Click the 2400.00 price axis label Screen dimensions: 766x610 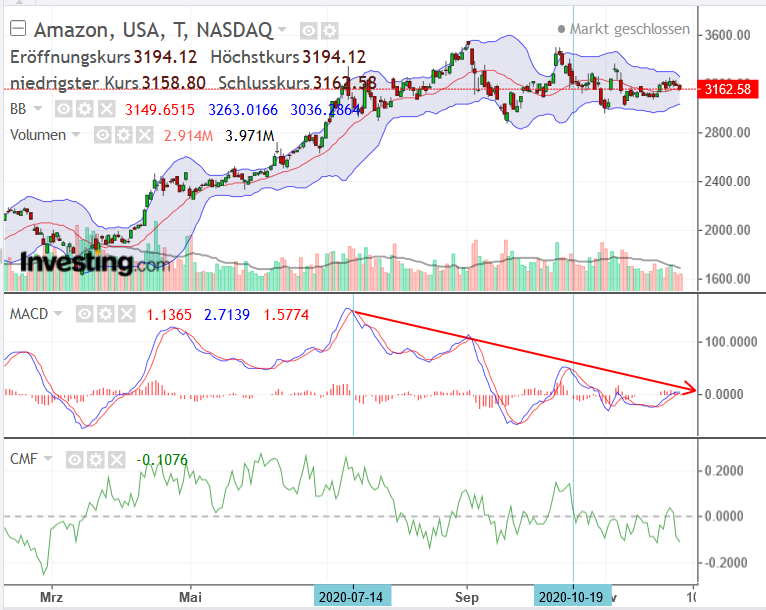[x=727, y=181]
